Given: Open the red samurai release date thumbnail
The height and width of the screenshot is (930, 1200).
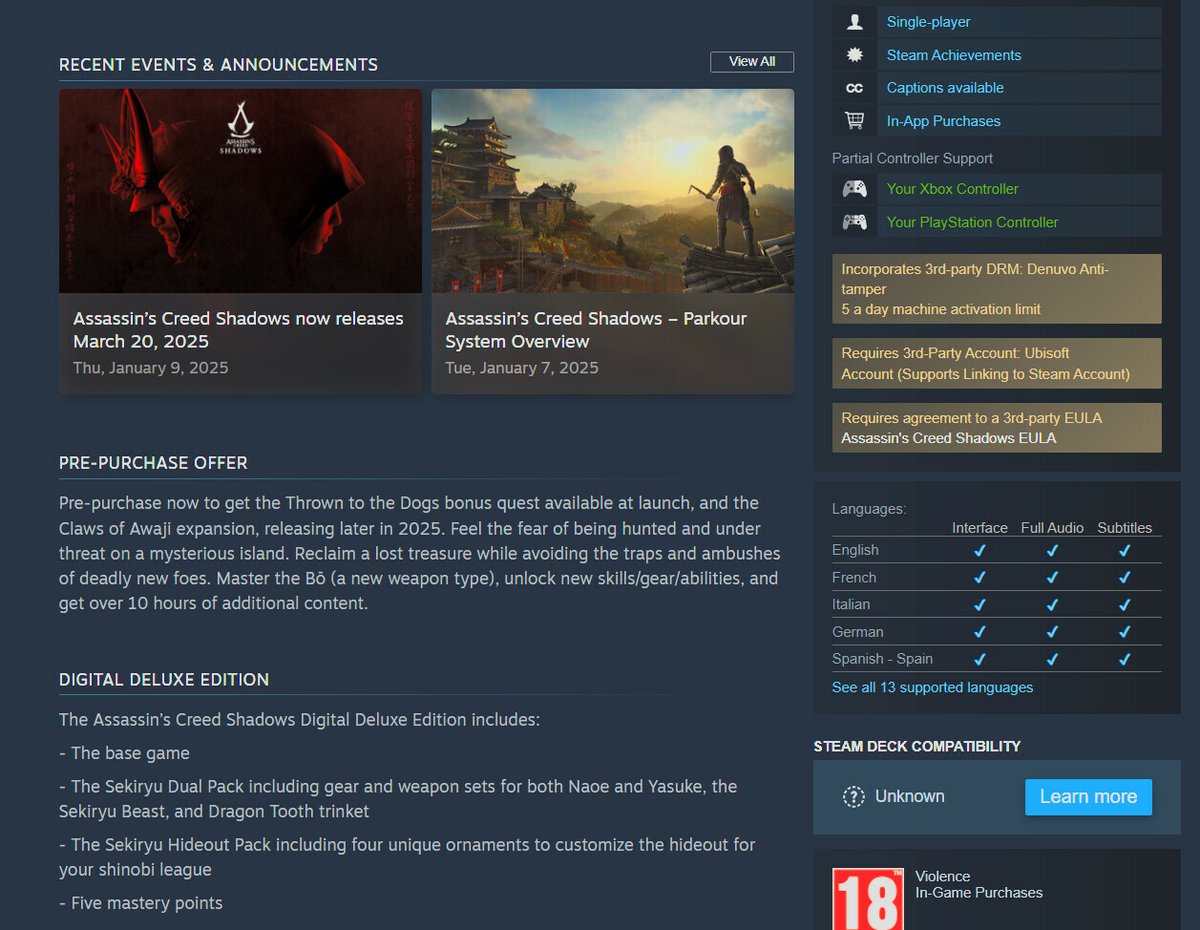Looking at the screenshot, I should tap(240, 191).
